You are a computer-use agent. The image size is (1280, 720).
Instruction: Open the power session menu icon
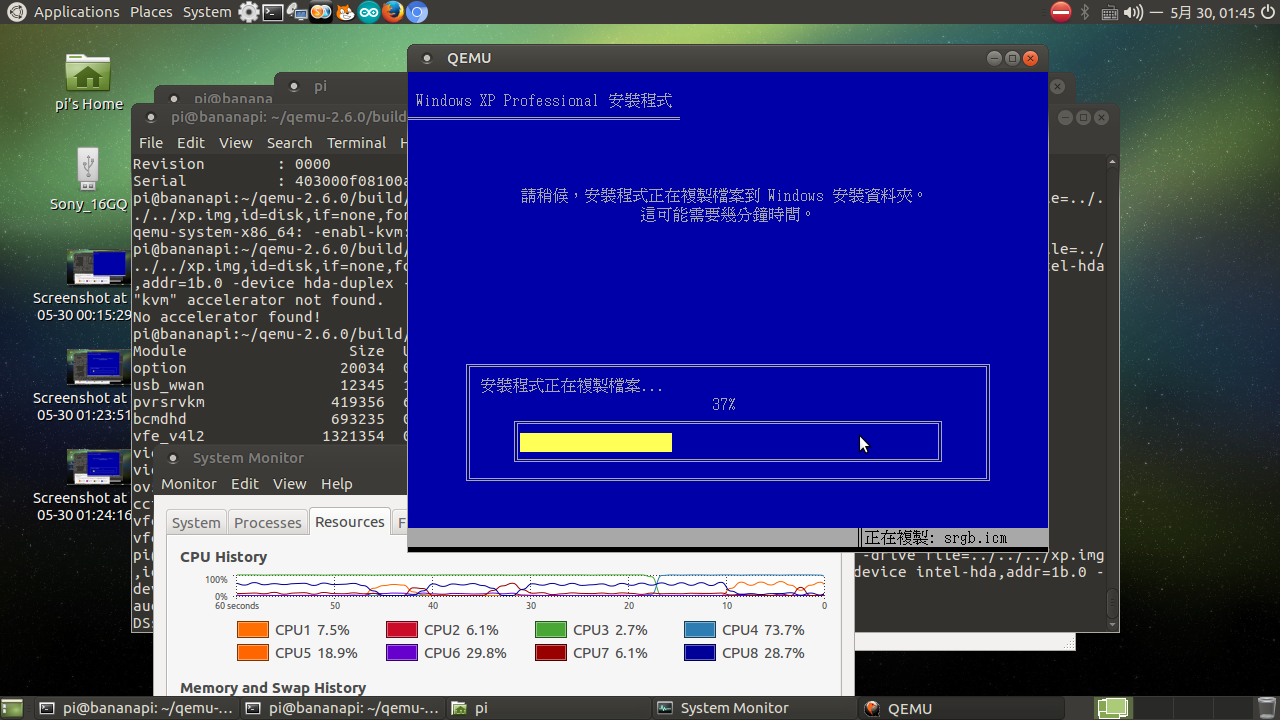(x=1267, y=12)
